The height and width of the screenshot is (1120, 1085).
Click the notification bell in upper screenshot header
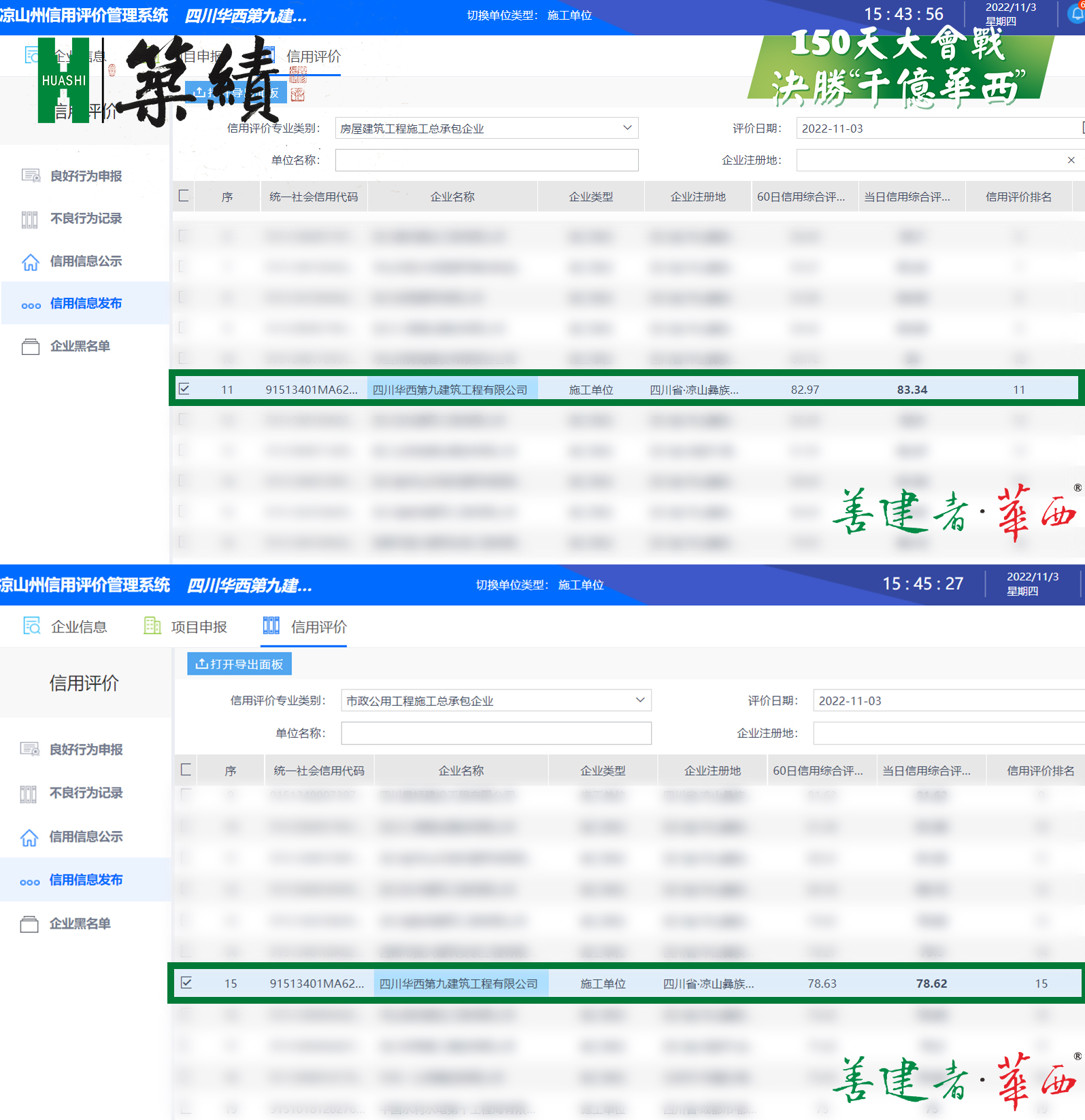[x=1076, y=14]
